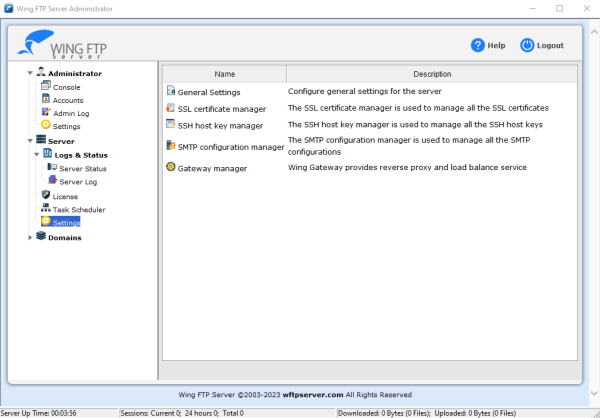Open SMTP configuration manager entry
600x418 pixels.
tap(231, 147)
